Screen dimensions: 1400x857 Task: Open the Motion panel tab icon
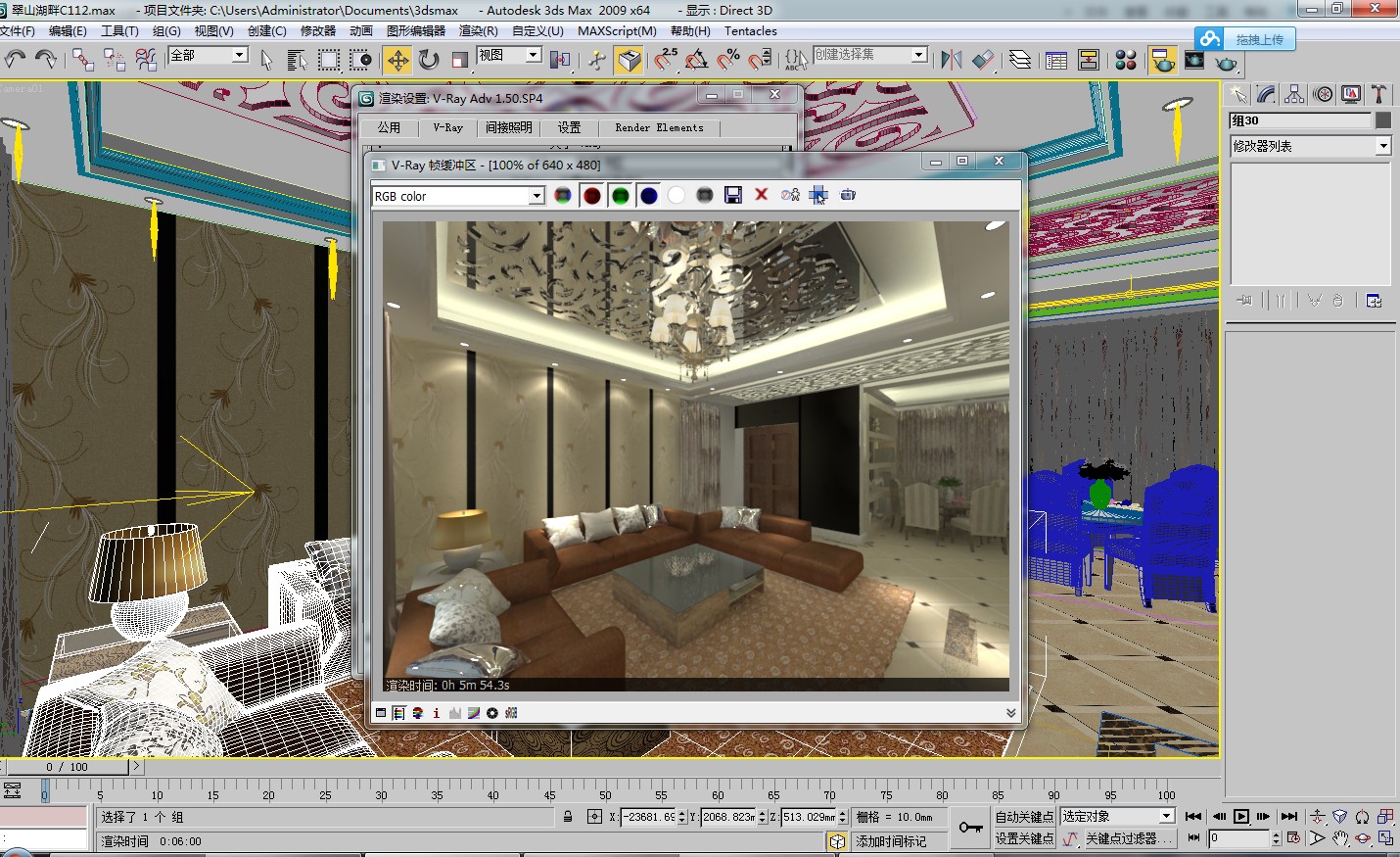[1323, 94]
